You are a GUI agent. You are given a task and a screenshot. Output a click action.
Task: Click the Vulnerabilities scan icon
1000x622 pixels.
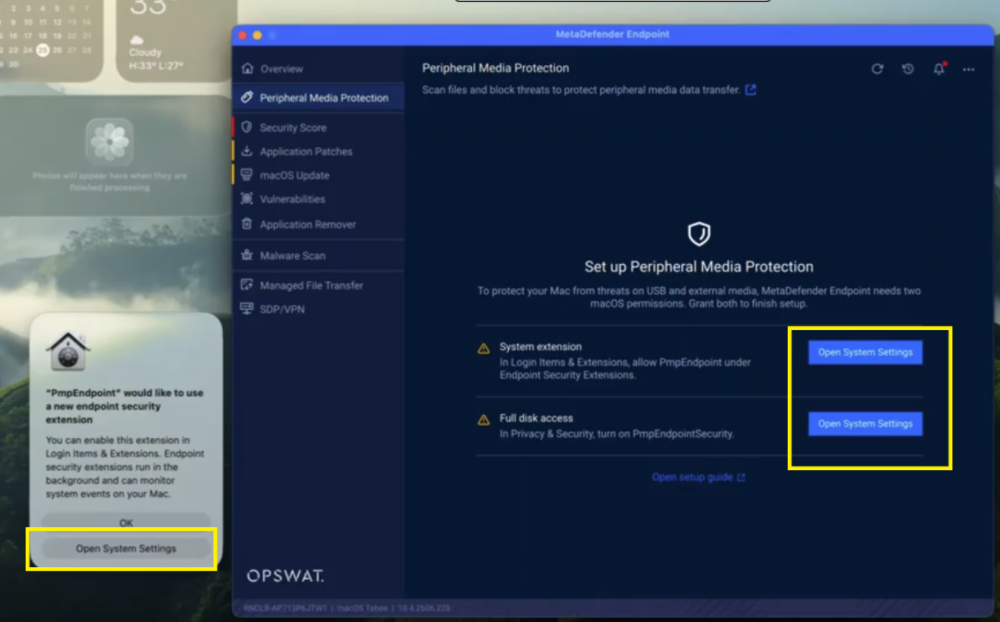(x=247, y=198)
